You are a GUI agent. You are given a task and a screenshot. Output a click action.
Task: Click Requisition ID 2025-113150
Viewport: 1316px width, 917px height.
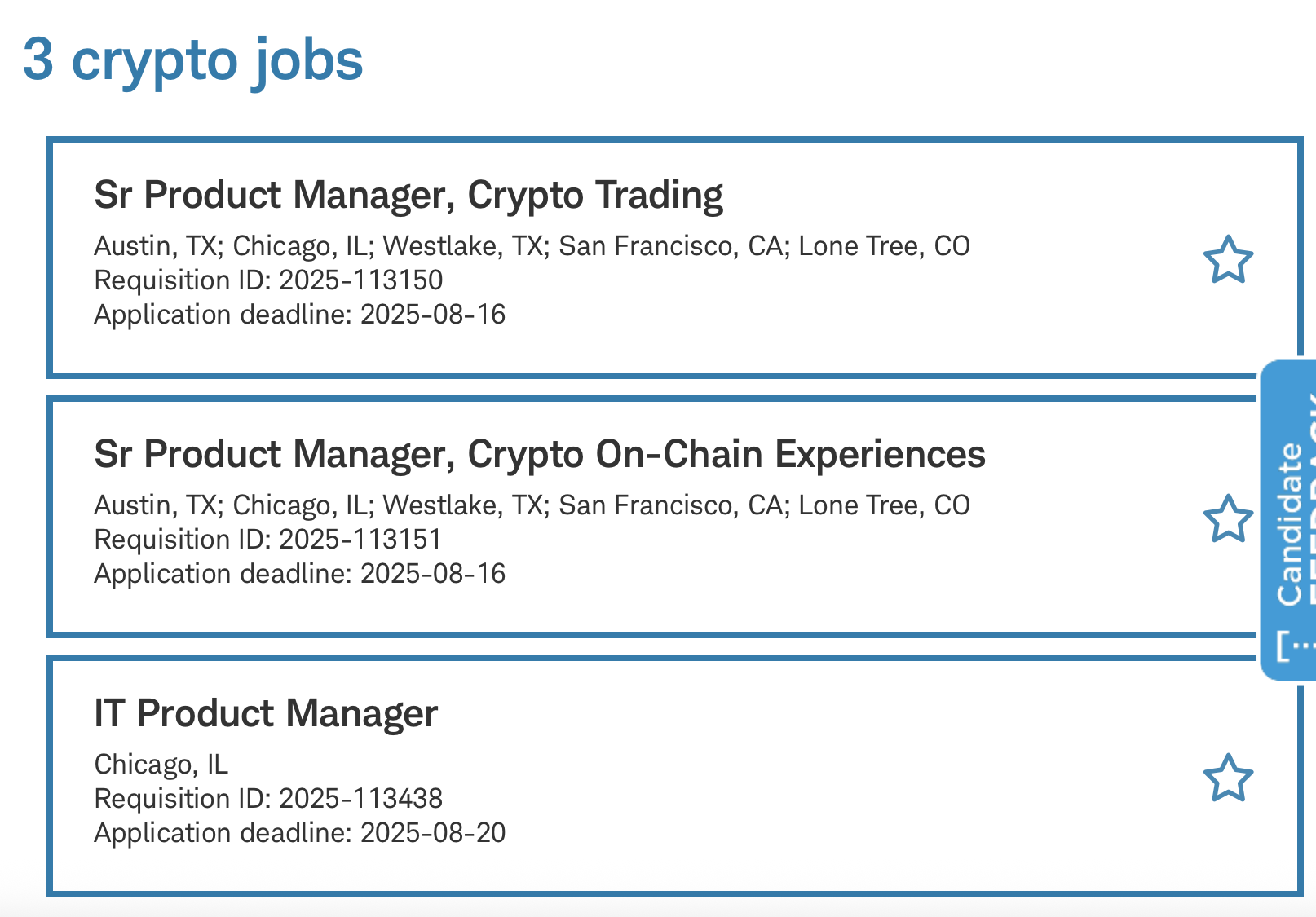click(x=268, y=280)
